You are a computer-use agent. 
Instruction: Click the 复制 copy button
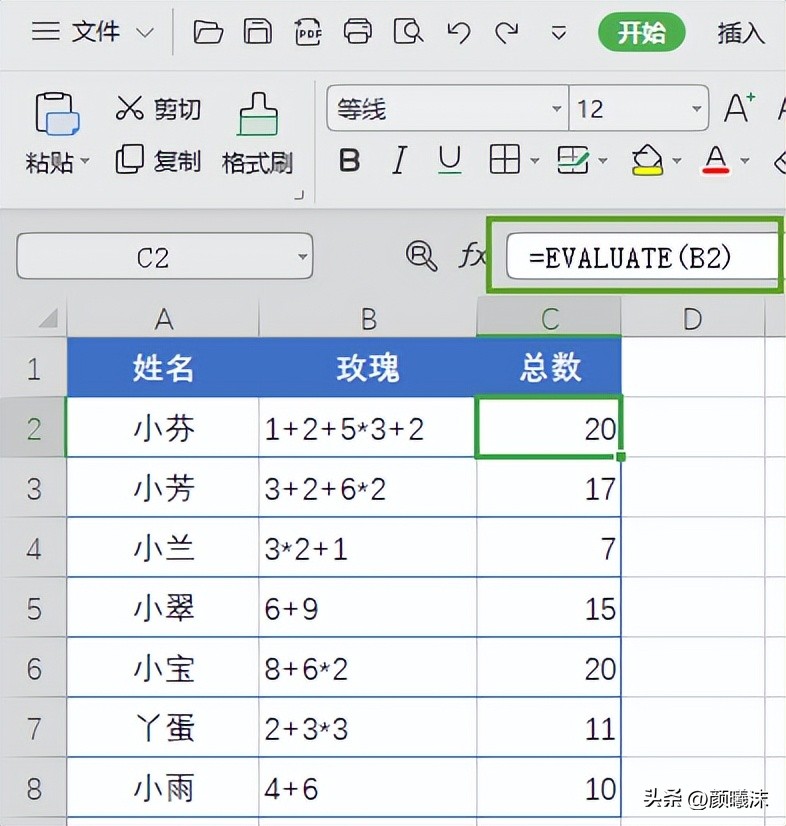tap(159, 160)
